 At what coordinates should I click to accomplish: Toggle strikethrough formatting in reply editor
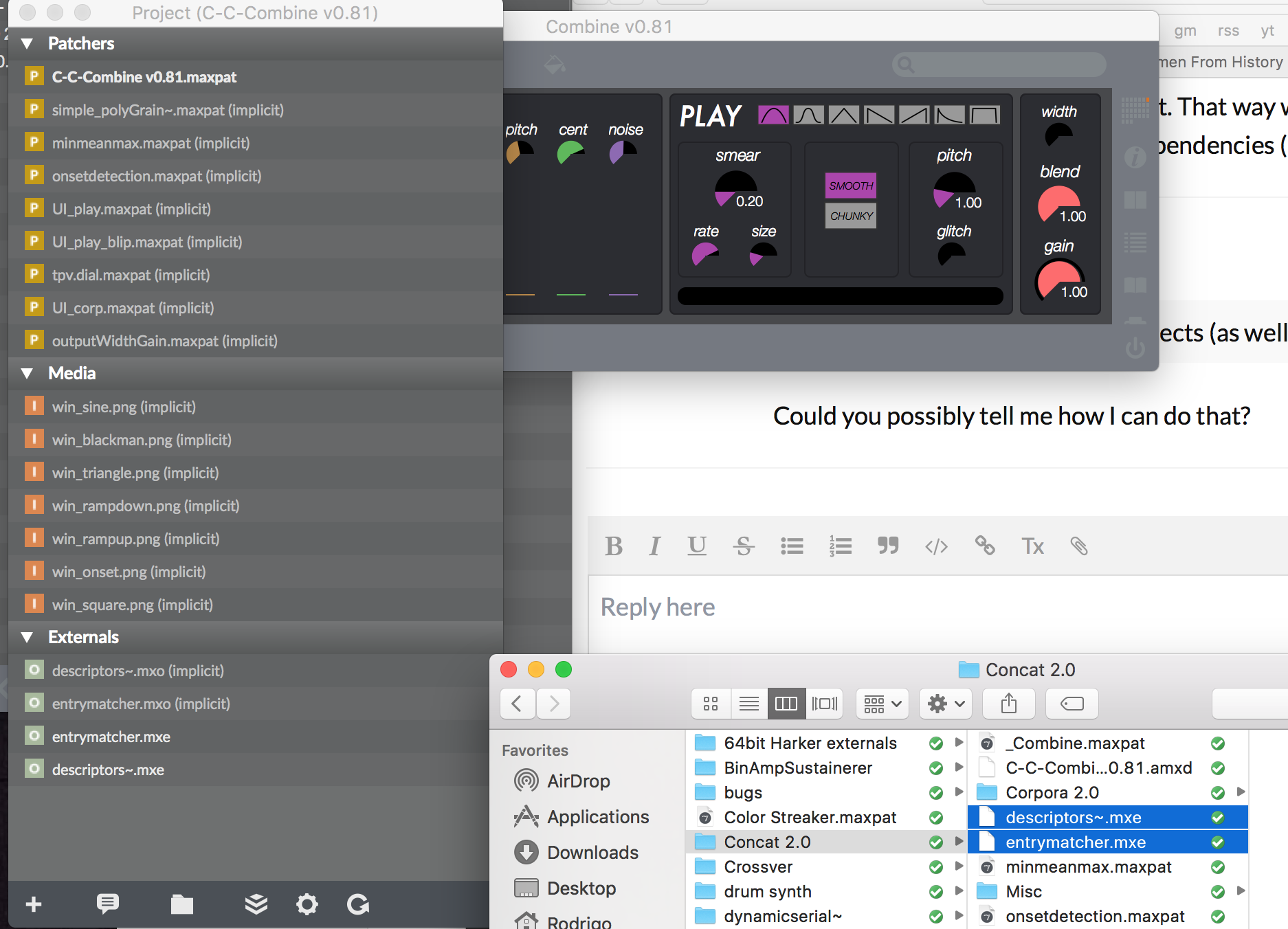(744, 546)
